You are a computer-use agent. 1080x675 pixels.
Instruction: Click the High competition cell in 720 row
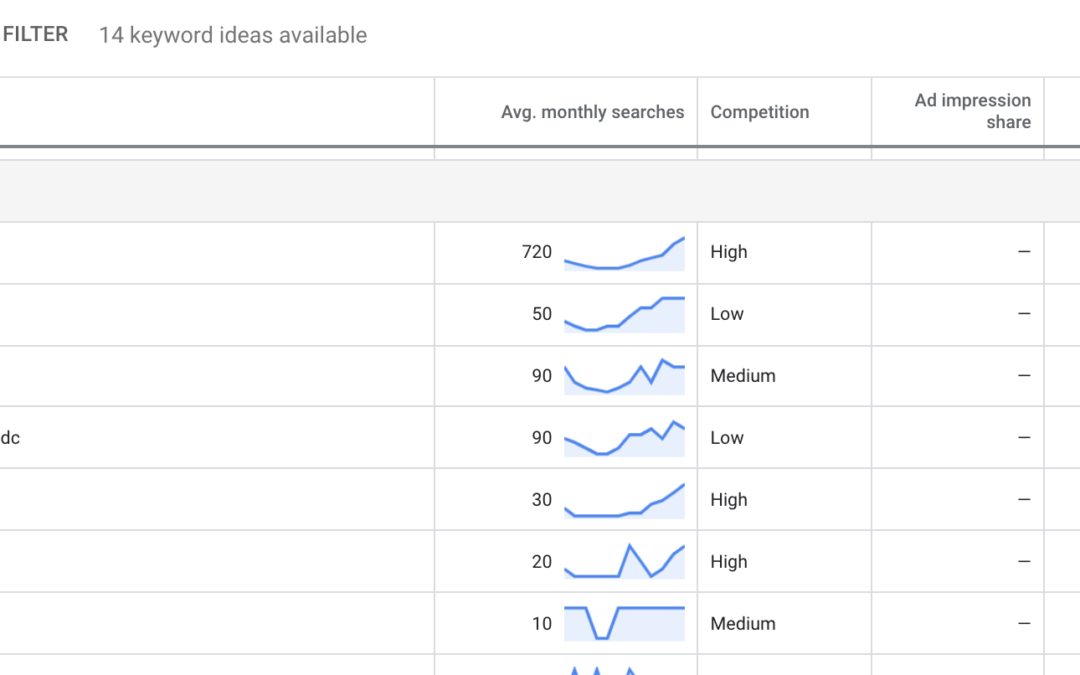pos(728,252)
